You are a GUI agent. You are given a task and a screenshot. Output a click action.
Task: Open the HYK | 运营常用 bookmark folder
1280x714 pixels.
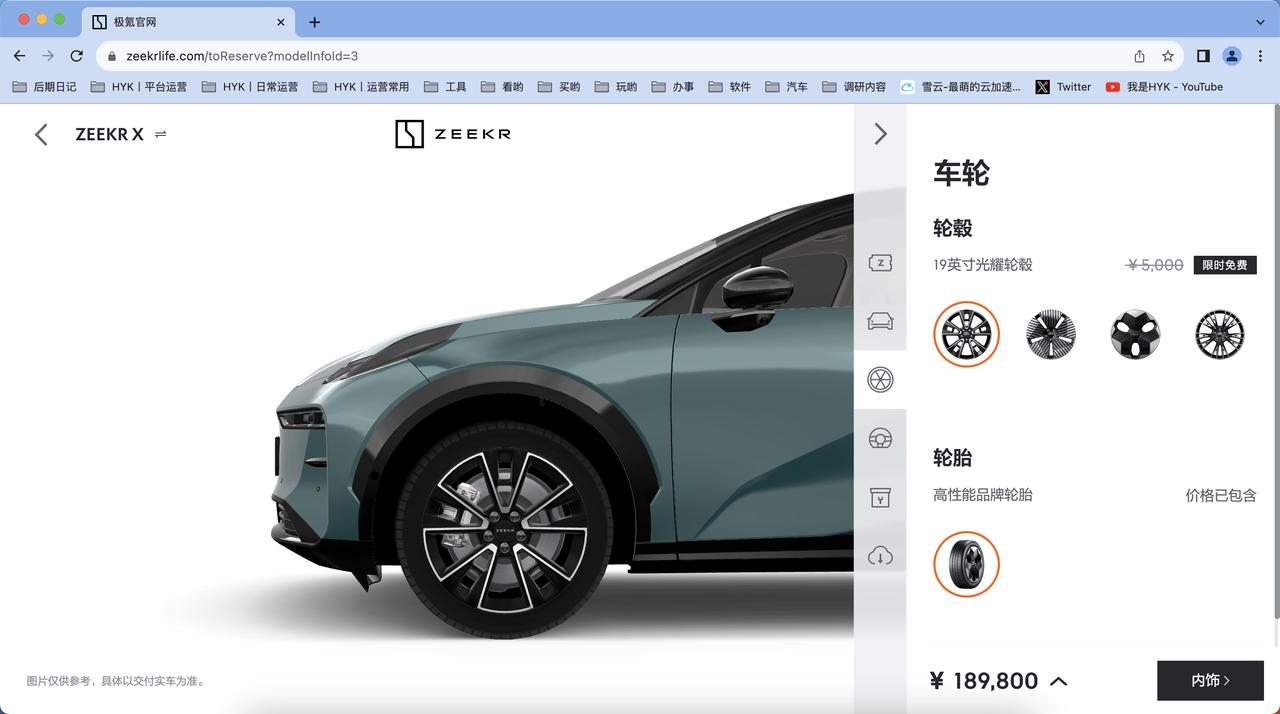(361, 87)
